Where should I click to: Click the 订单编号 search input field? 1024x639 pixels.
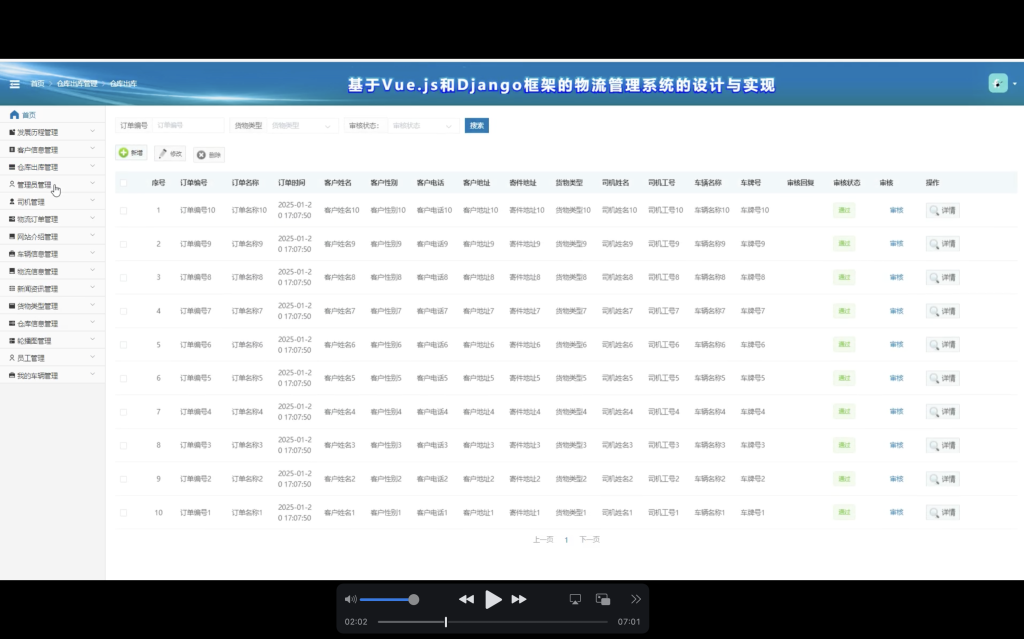click(188, 125)
